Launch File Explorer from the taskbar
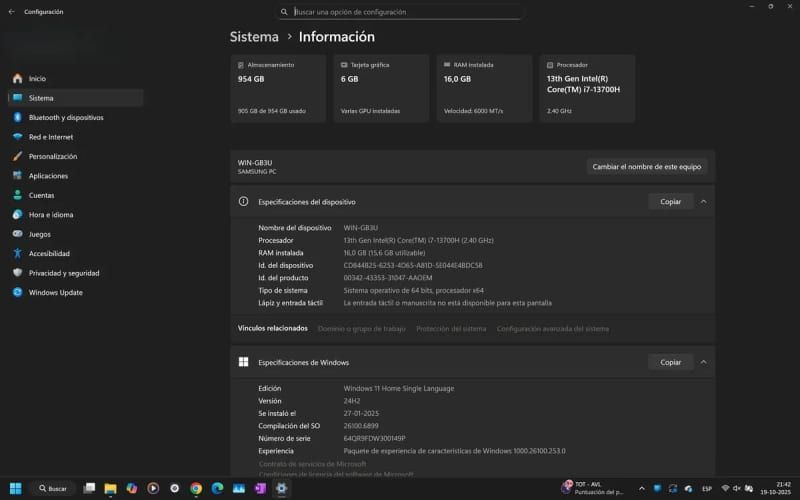Viewport: 800px width, 500px height. (110, 488)
